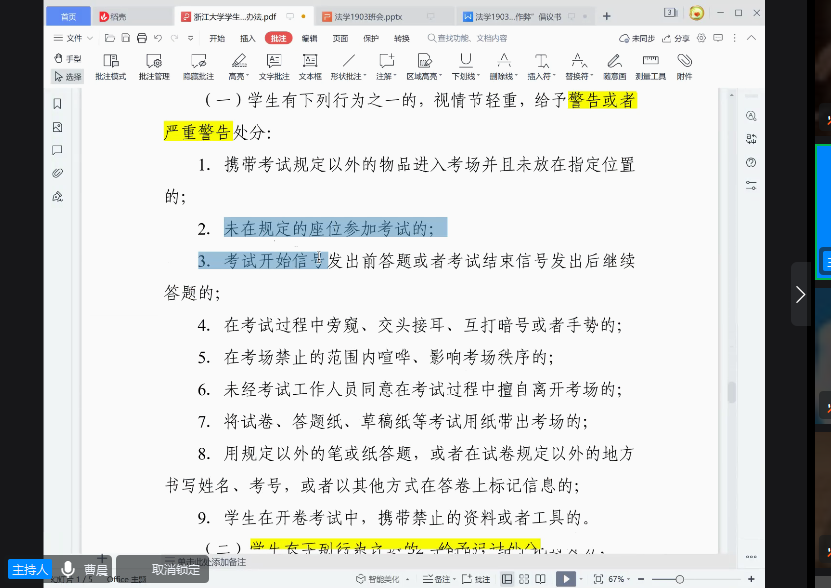The width and height of the screenshot is (831, 588).
Task: Open the 保护 menu tab
Action: (371, 38)
